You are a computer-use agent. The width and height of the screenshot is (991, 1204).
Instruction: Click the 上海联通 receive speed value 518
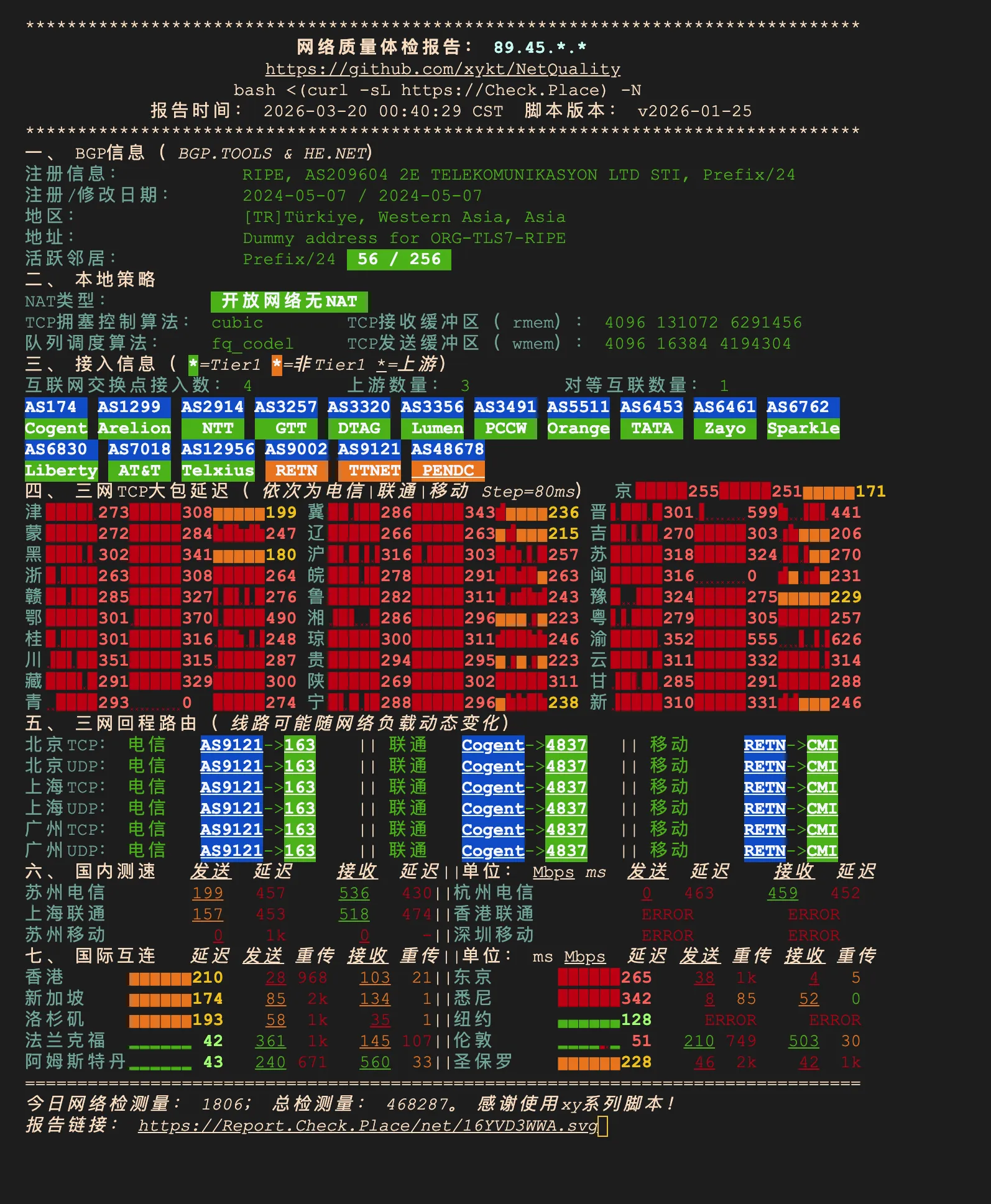pos(354,914)
